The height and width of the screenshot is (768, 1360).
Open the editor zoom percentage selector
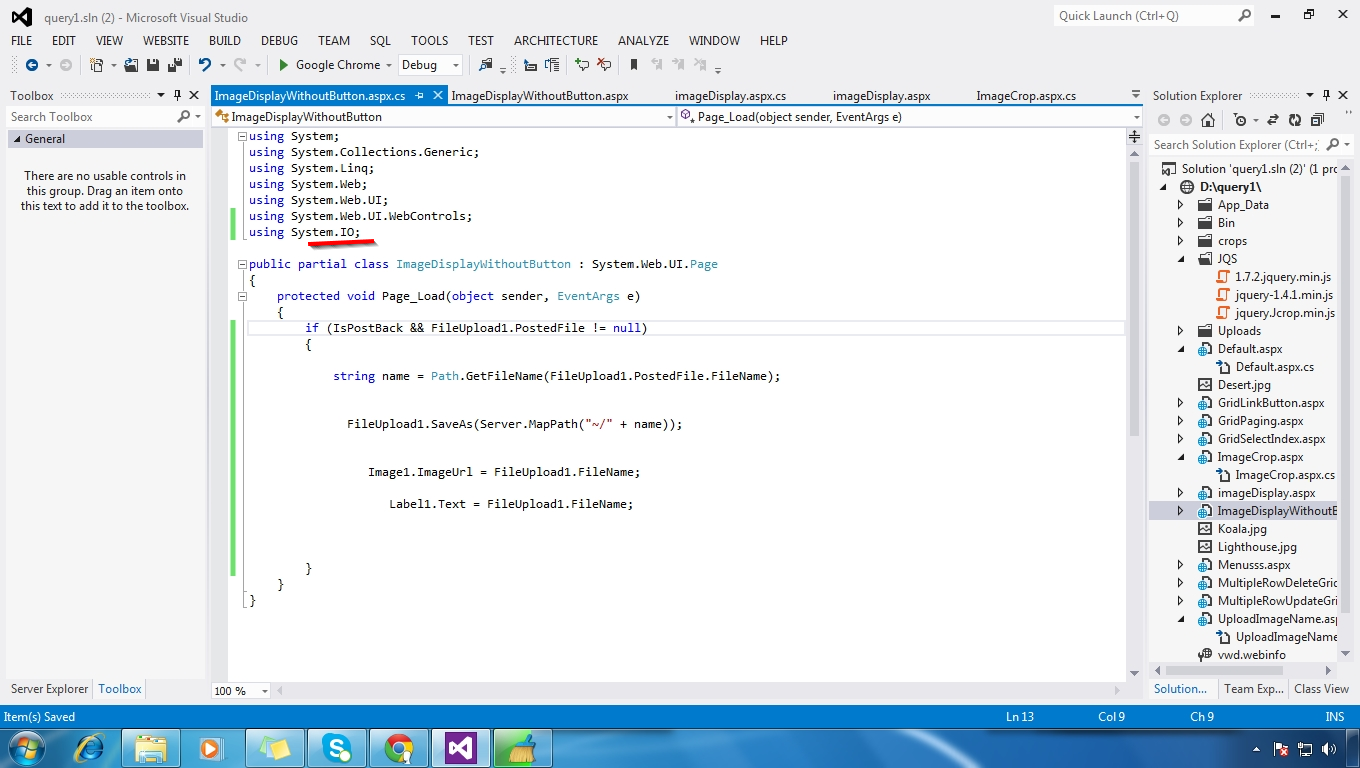coord(238,689)
